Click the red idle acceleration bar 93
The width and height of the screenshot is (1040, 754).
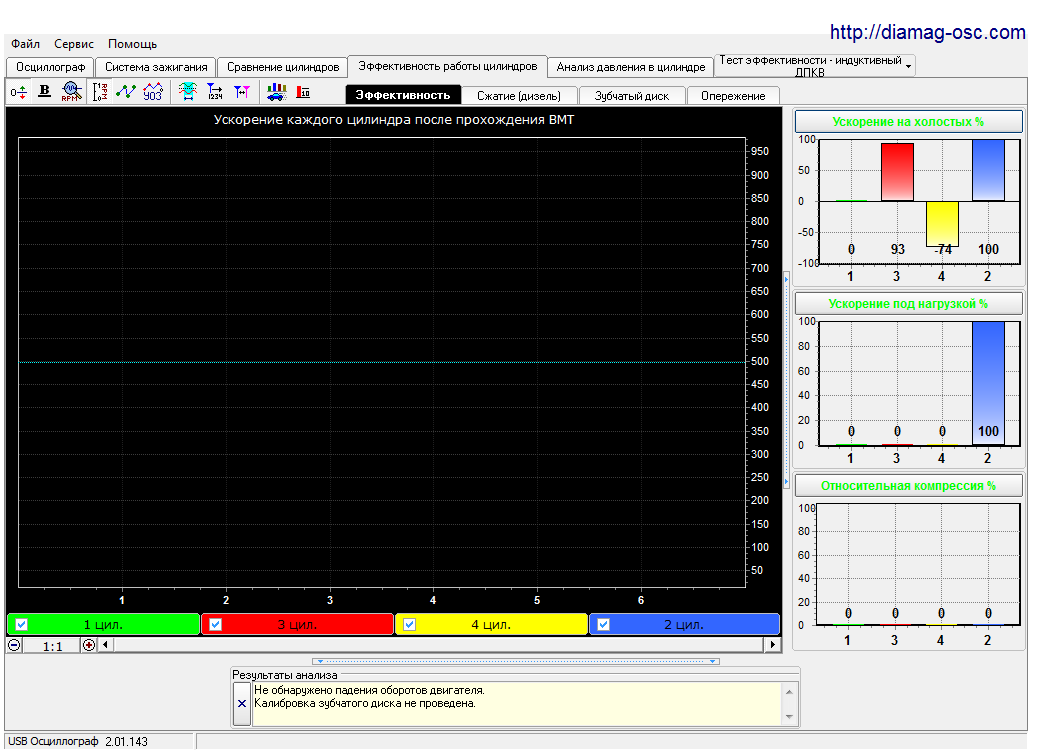pos(897,172)
